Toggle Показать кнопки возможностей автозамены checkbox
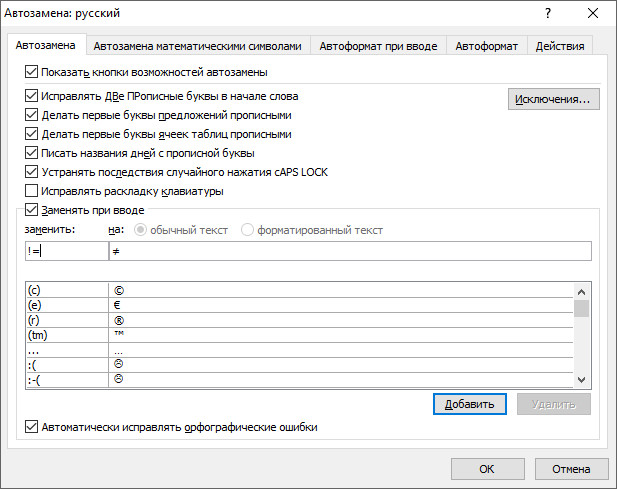This screenshot has height=489, width=617. 31,72
